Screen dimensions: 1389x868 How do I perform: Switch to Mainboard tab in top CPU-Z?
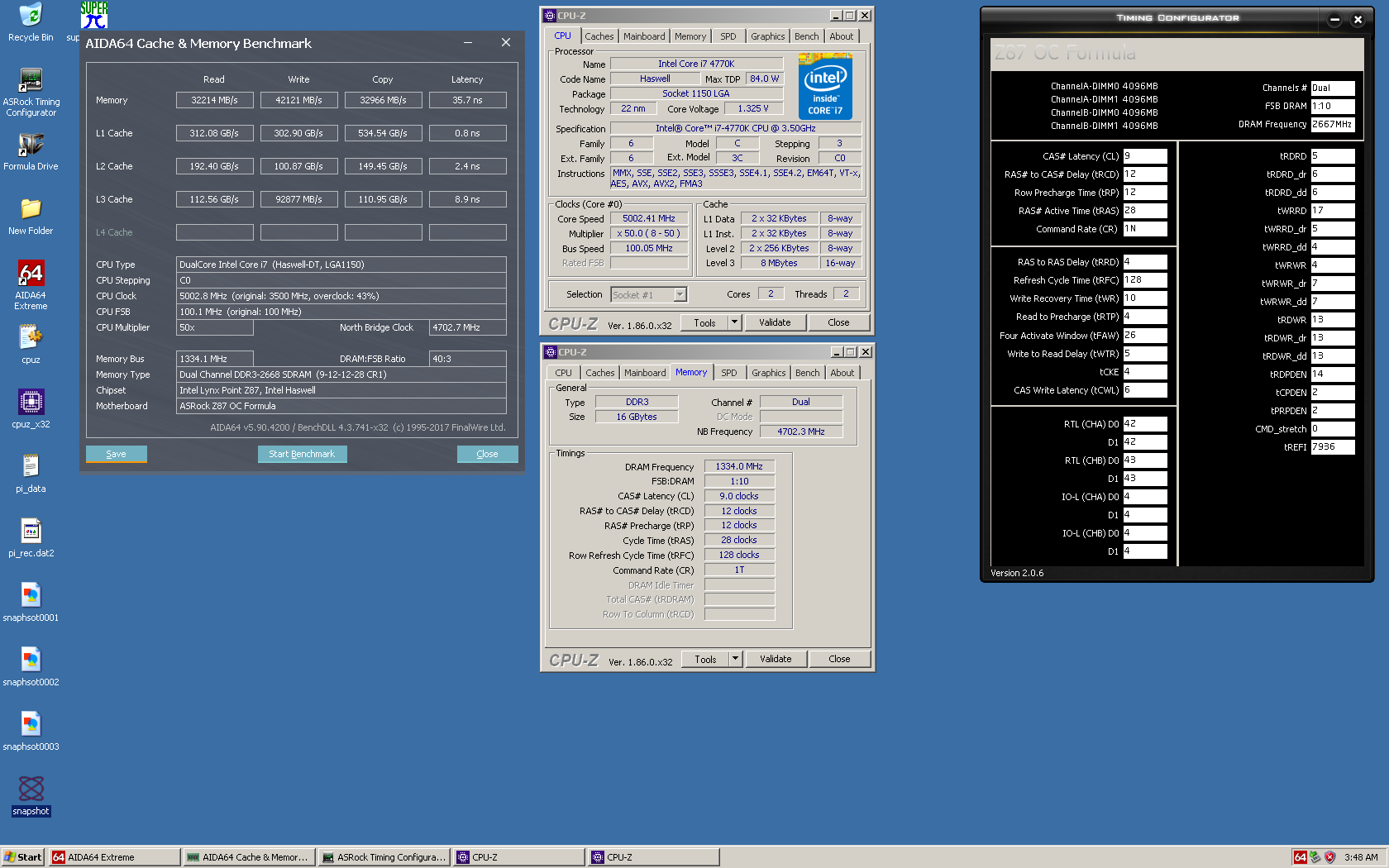[x=644, y=36]
